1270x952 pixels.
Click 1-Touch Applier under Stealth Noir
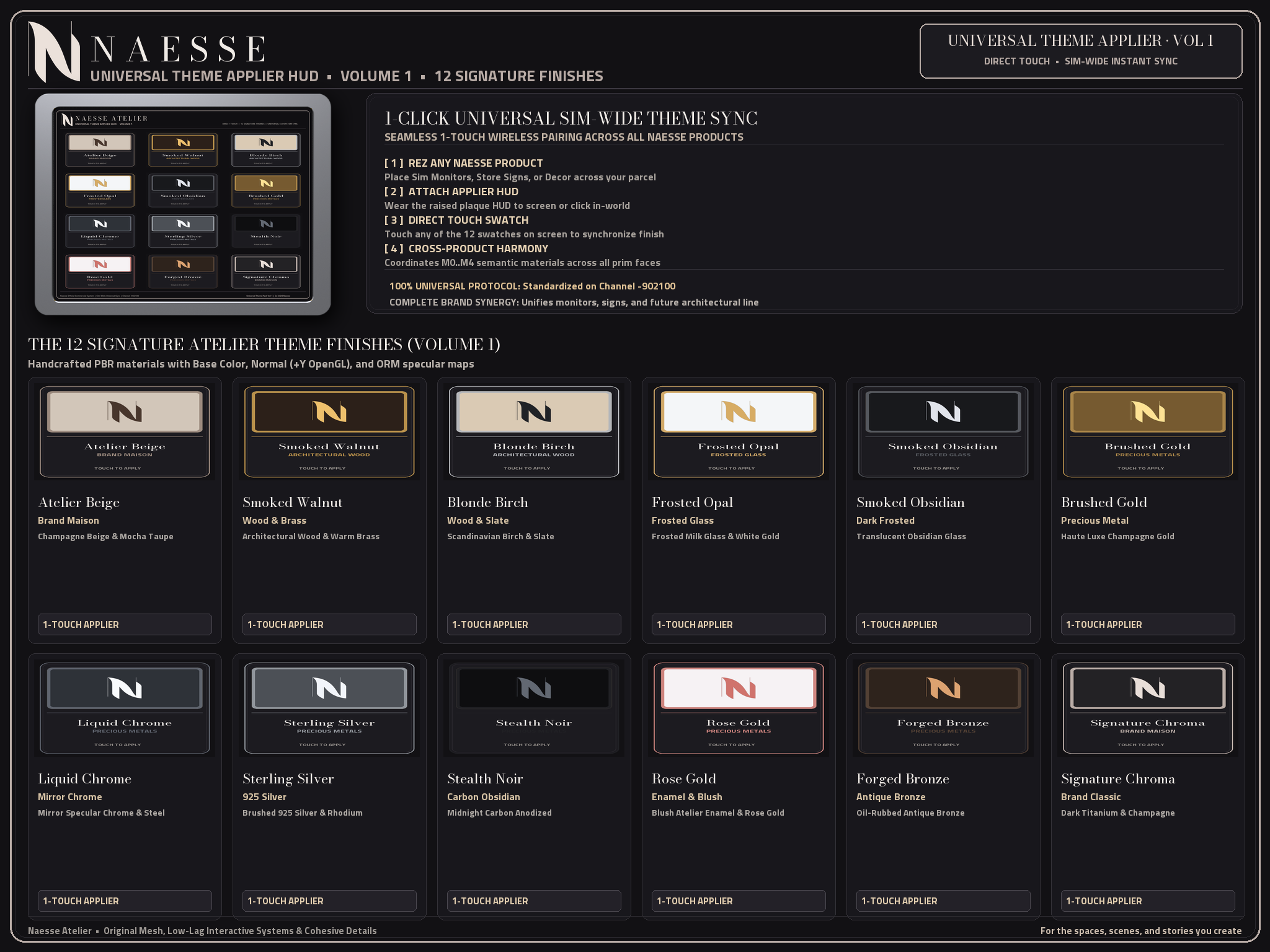tap(534, 901)
